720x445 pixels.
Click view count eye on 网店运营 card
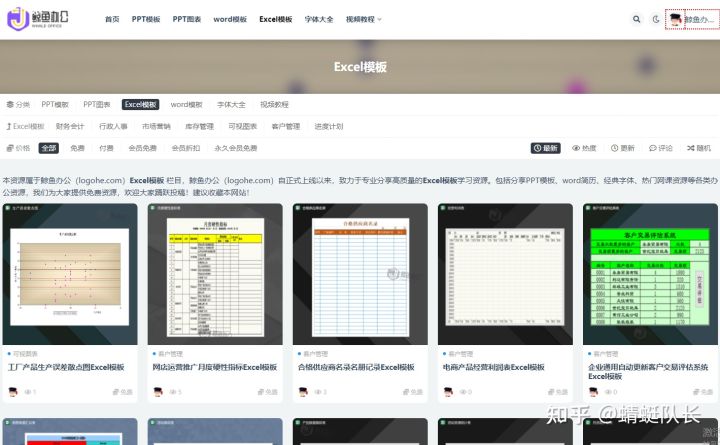175,392
